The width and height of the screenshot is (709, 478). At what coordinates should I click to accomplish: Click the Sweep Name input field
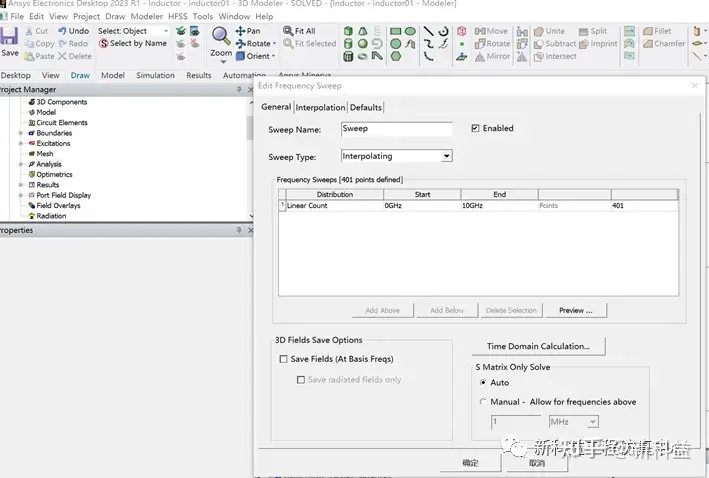tap(397, 129)
